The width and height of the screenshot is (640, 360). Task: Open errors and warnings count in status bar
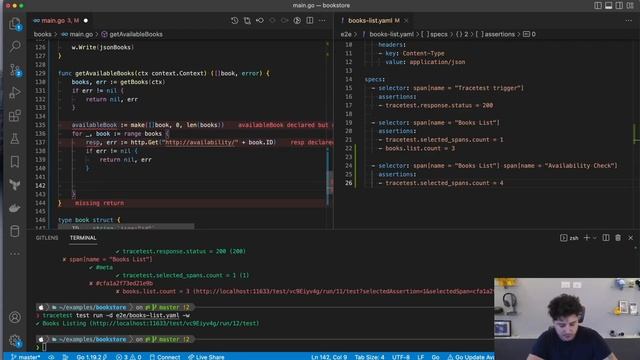[128, 357]
